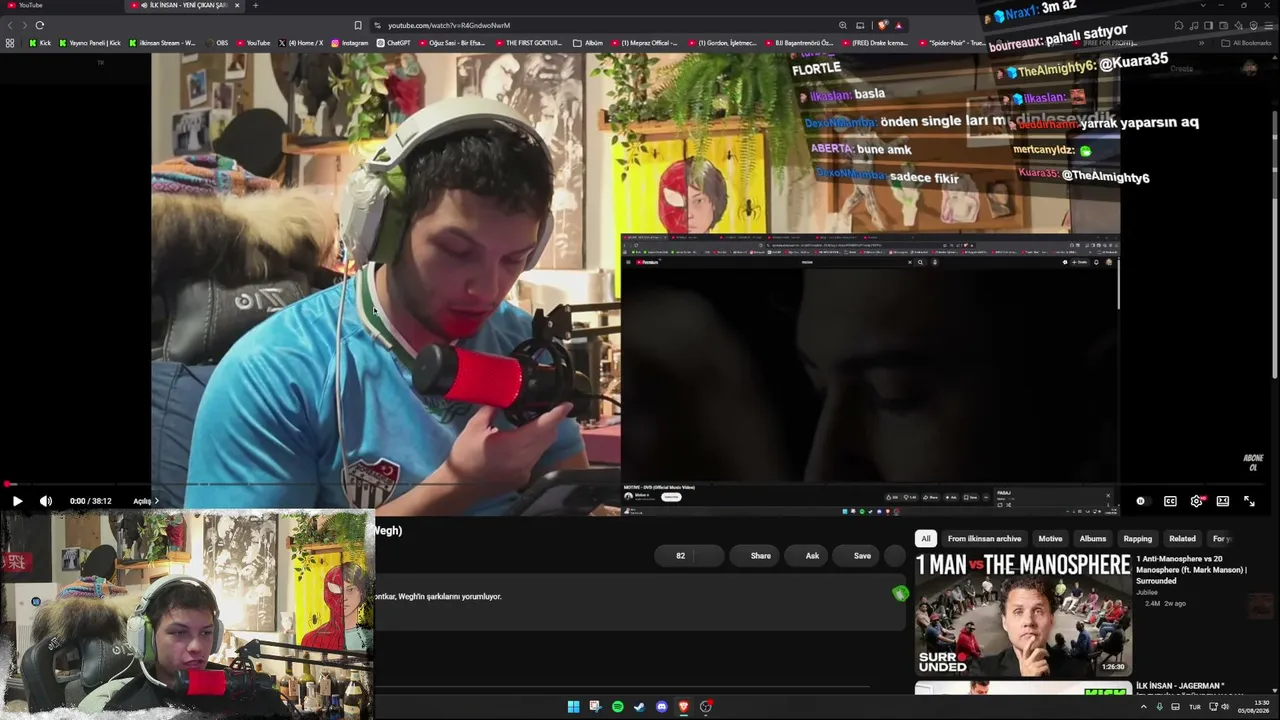Viewport: 1280px width, 720px height.
Task: Show hidden system tray icons
Action: (1144, 707)
